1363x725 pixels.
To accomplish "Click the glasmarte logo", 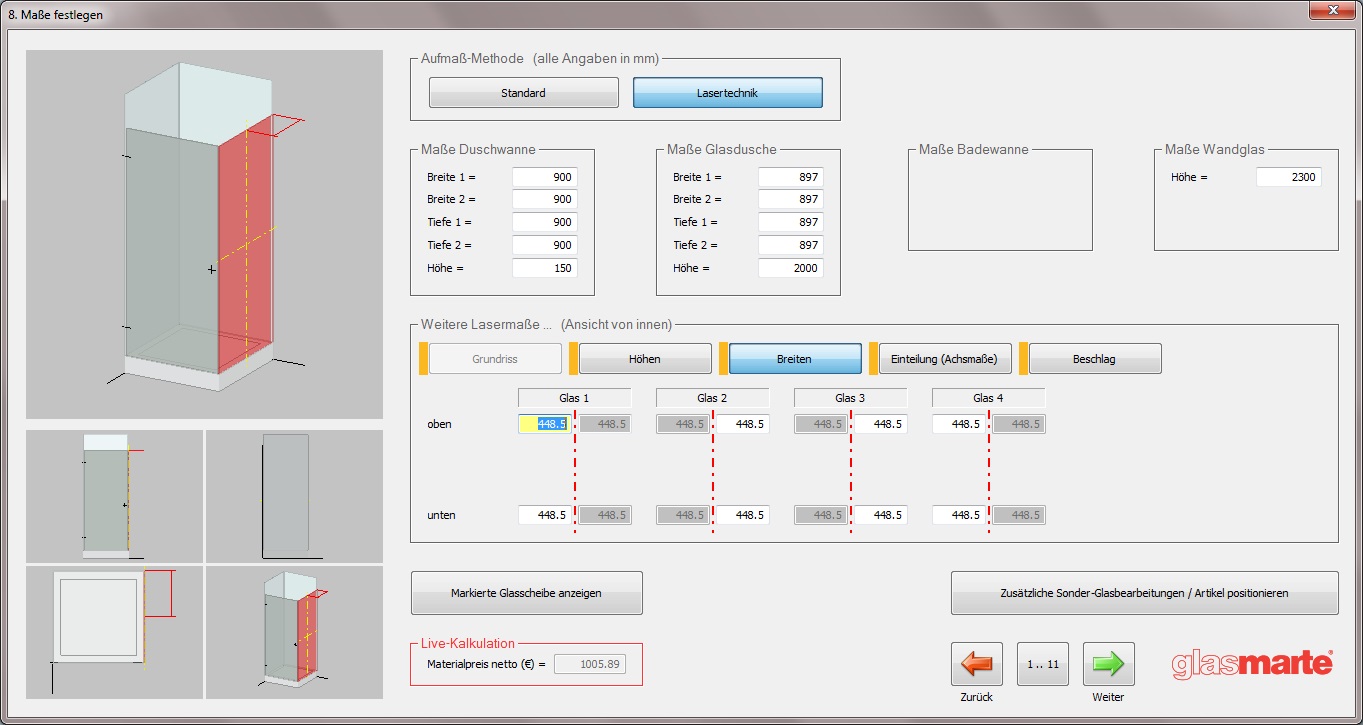I will tap(1252, 664).
